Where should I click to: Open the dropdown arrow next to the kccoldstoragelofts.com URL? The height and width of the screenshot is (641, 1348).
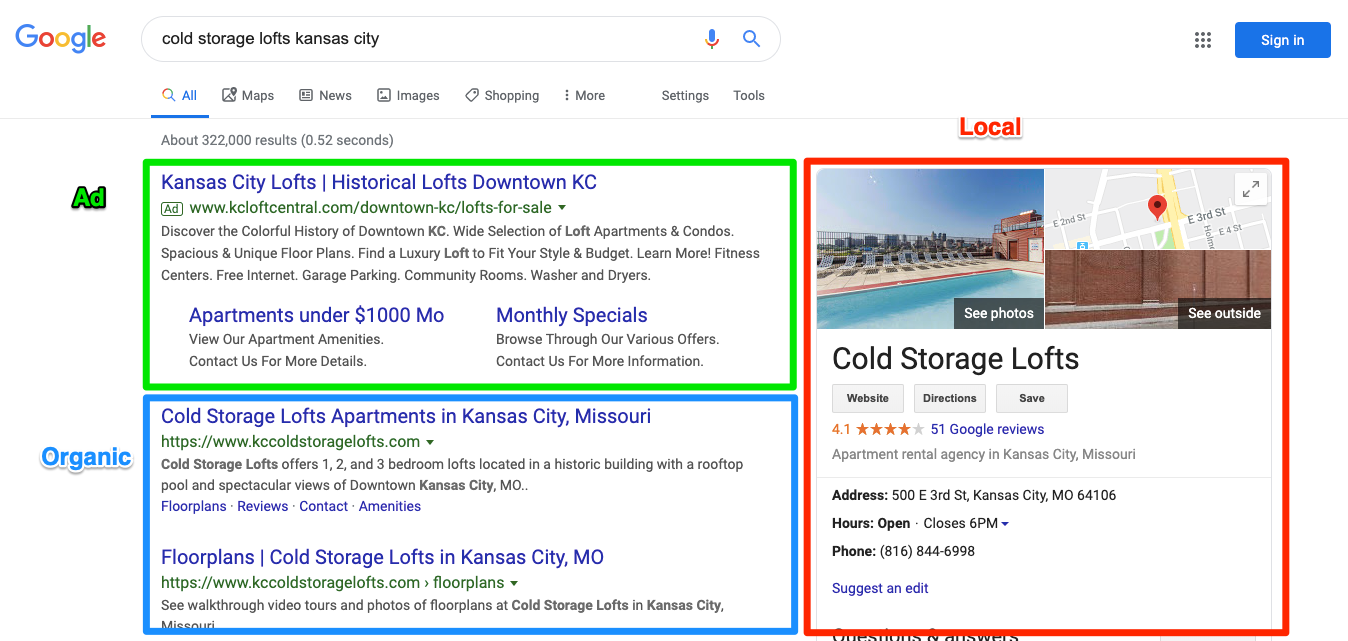430,442
